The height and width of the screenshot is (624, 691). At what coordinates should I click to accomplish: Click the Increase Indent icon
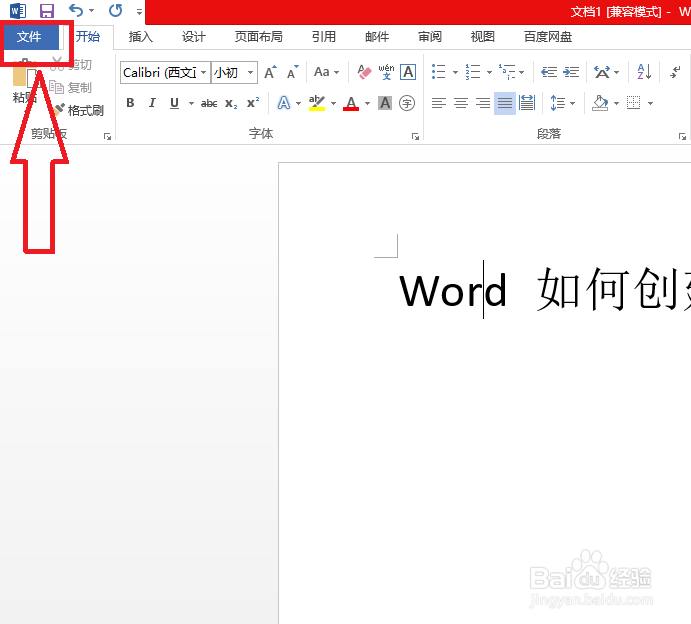tap(571, 72)
